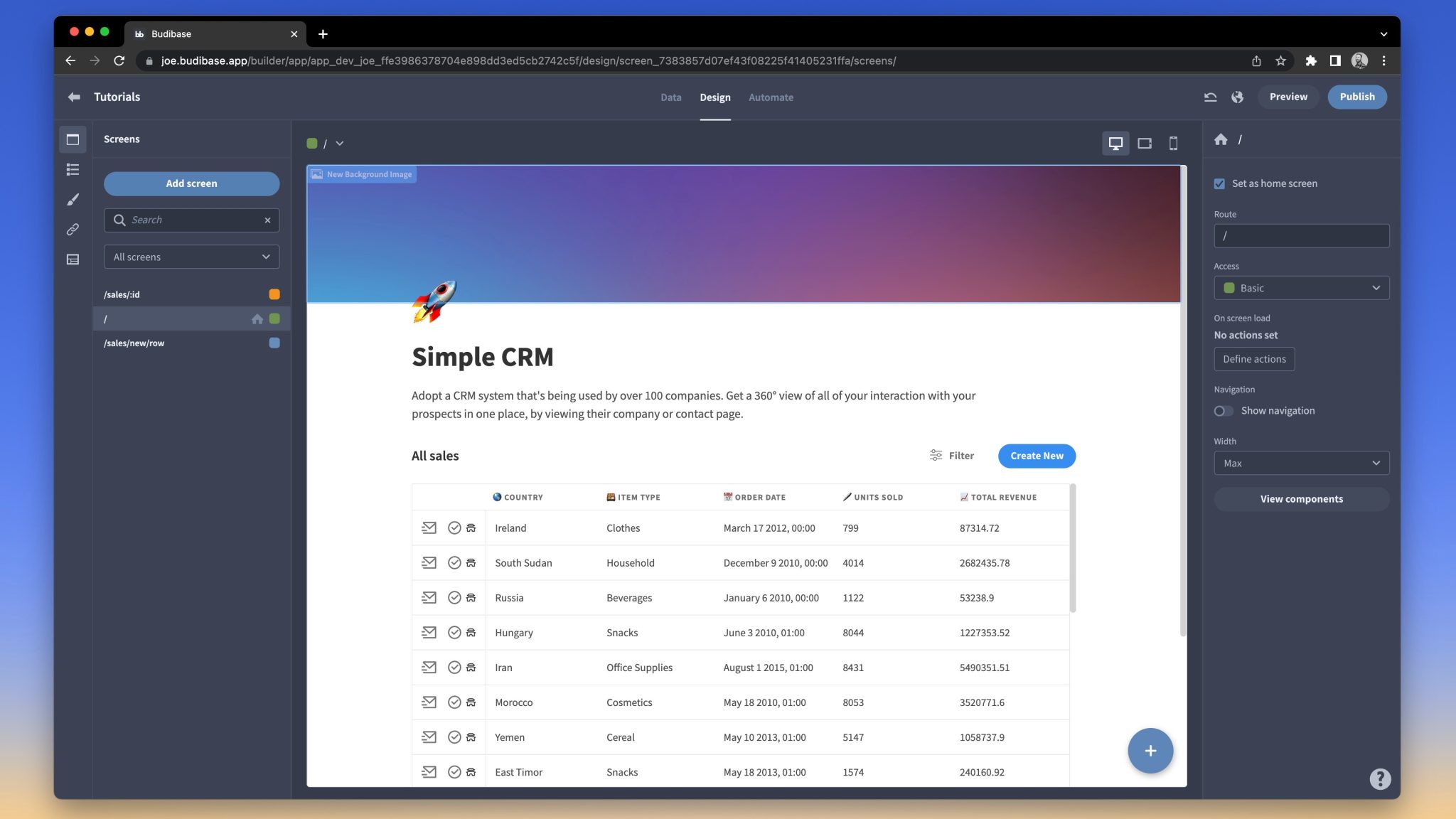Open the Access Basic dropdown
Viewport: 1456px width, 819px height.
1301,288
